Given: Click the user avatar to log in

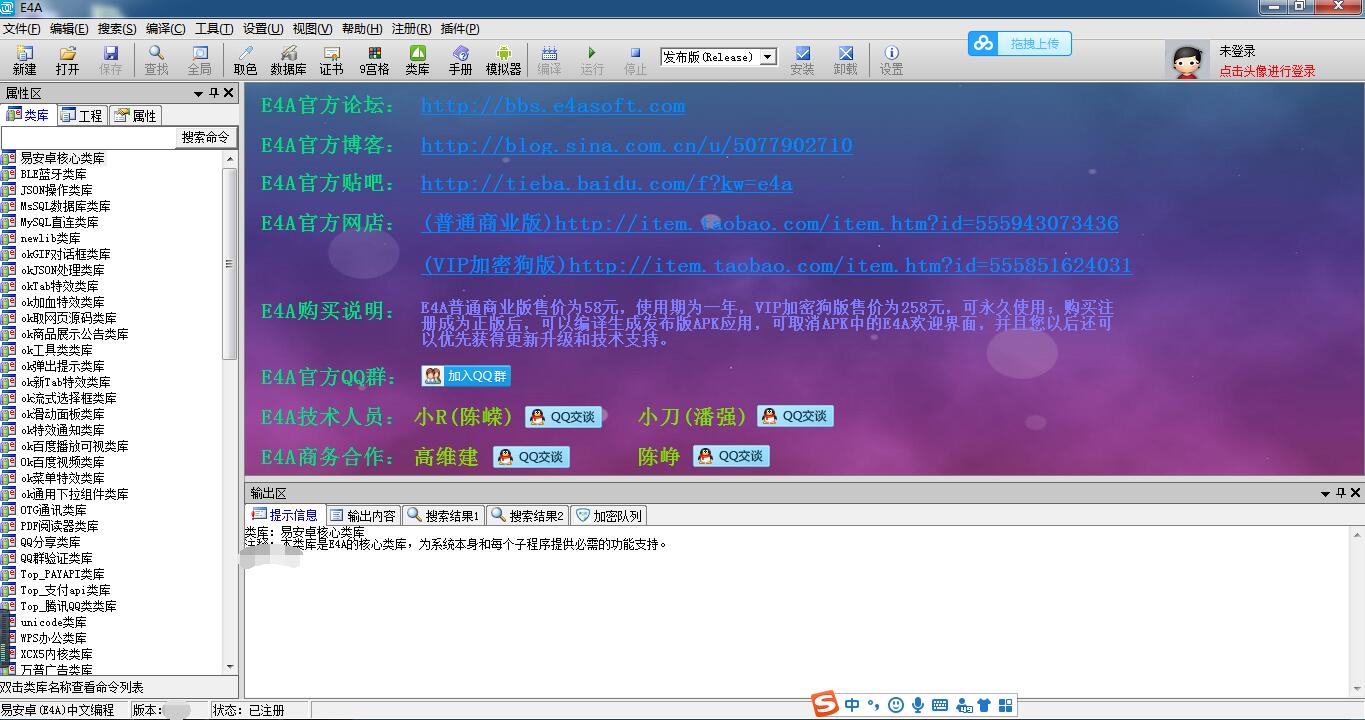Looking at the screenshot, I should pyautogui.click(x=1187, y=60).
